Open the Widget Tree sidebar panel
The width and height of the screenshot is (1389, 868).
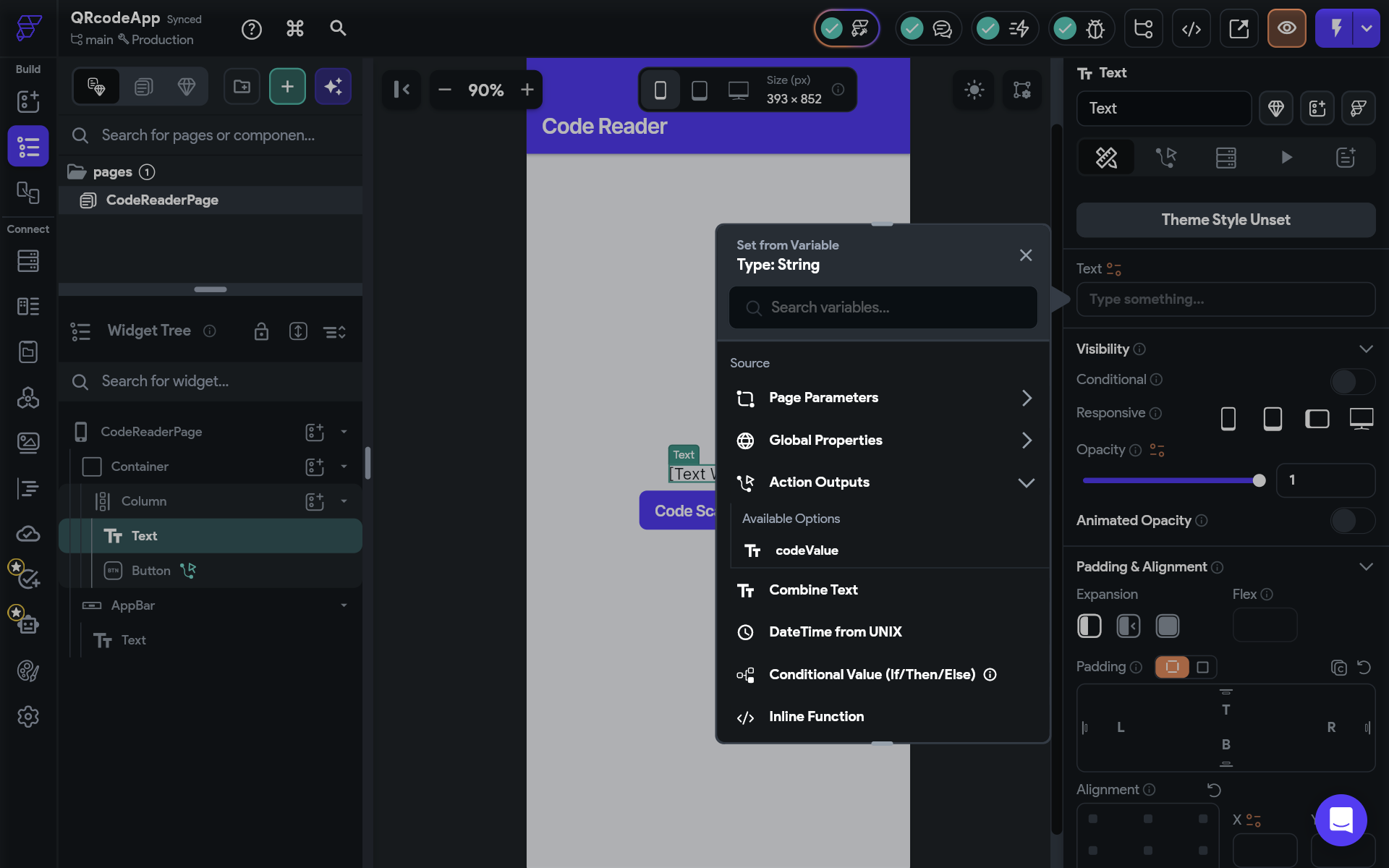point(28,146)
